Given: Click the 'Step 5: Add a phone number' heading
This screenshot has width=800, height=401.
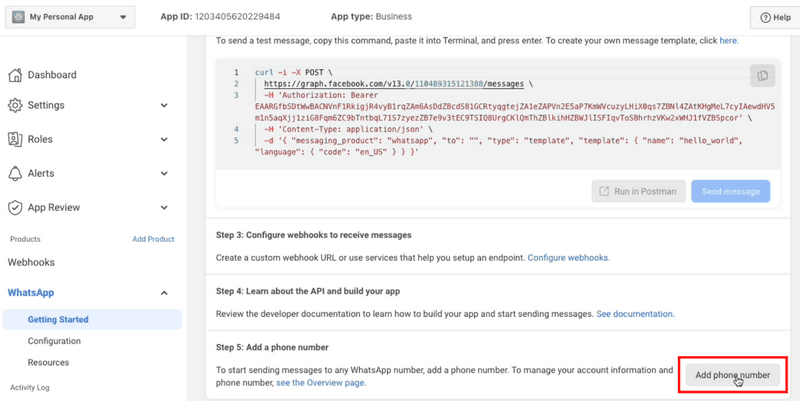Looking at the screenshot, I should (272, 347).
